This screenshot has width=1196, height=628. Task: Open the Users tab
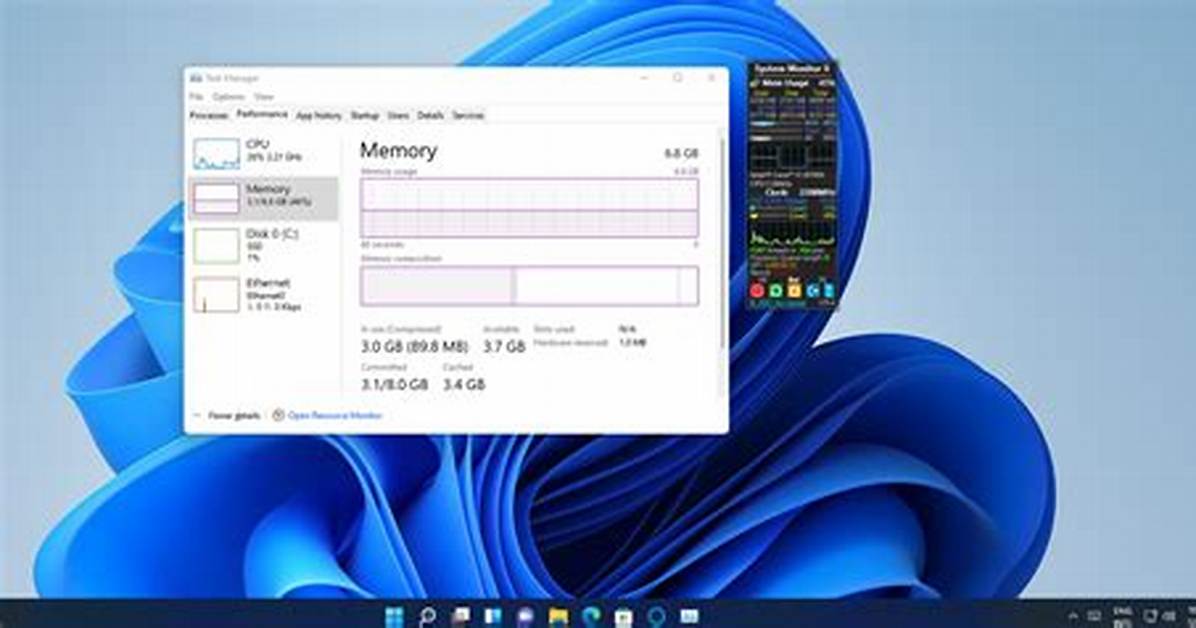pos(398,115)
